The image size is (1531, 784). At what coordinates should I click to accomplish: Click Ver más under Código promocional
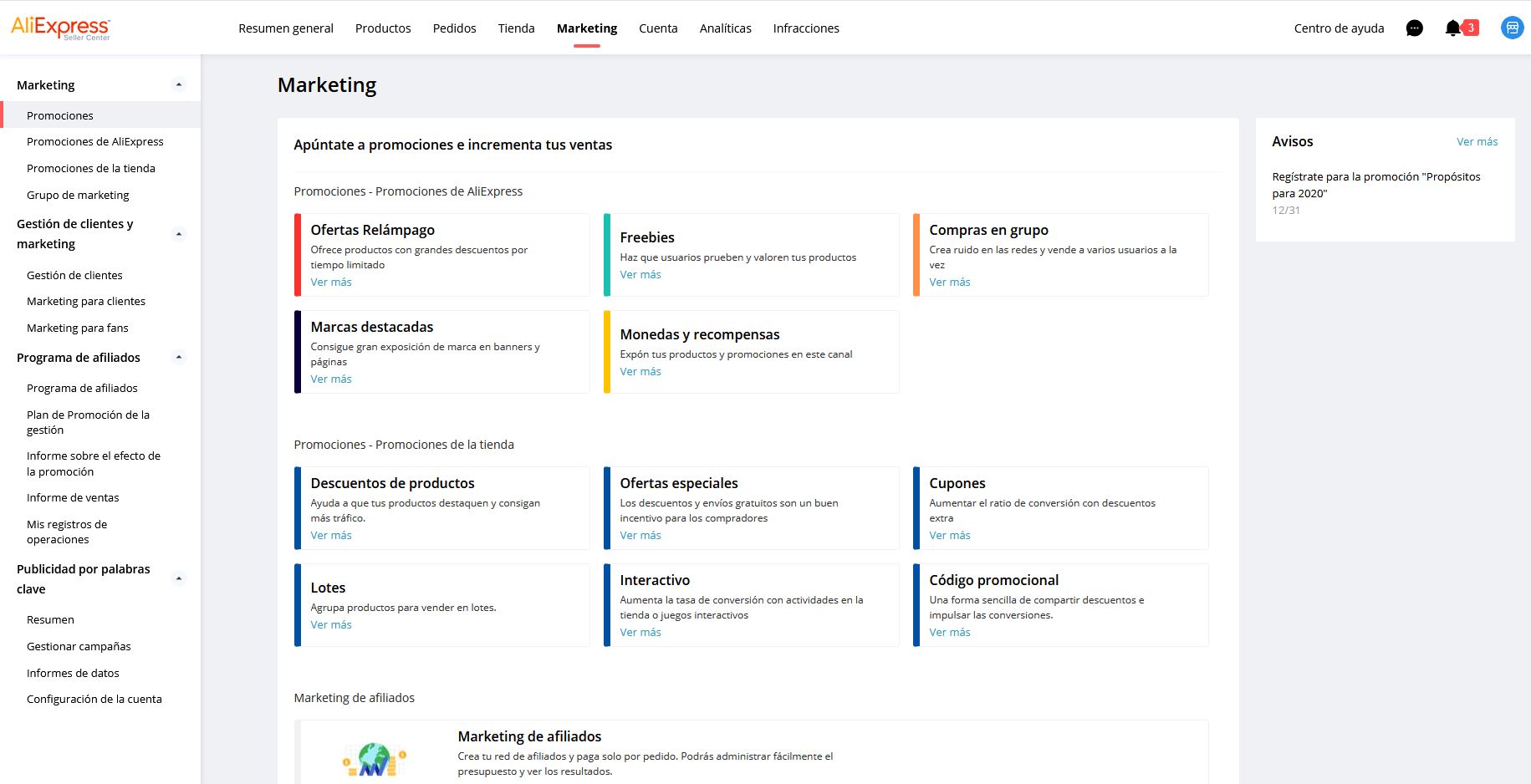[950, 633]
